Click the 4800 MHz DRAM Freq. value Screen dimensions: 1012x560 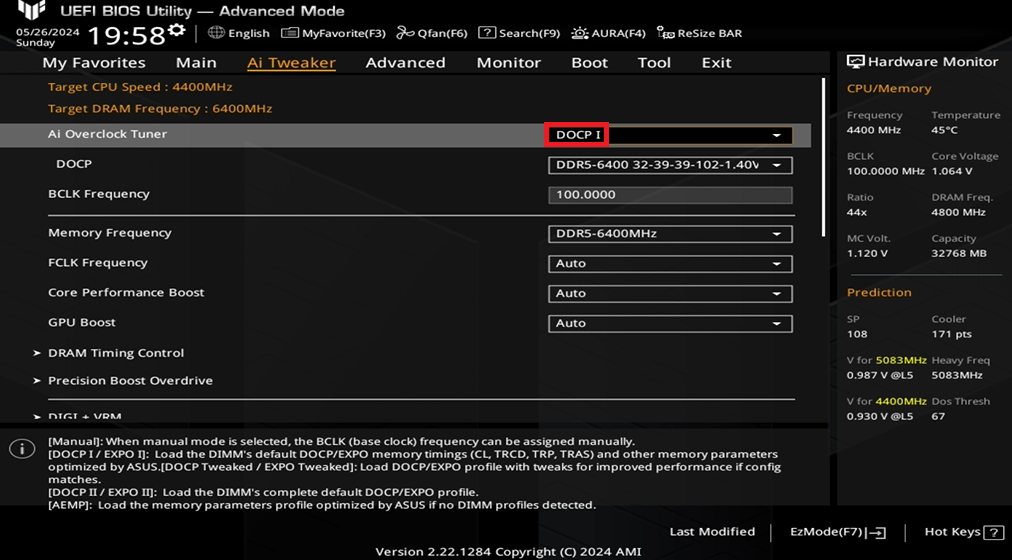click(x=958, y=212)
